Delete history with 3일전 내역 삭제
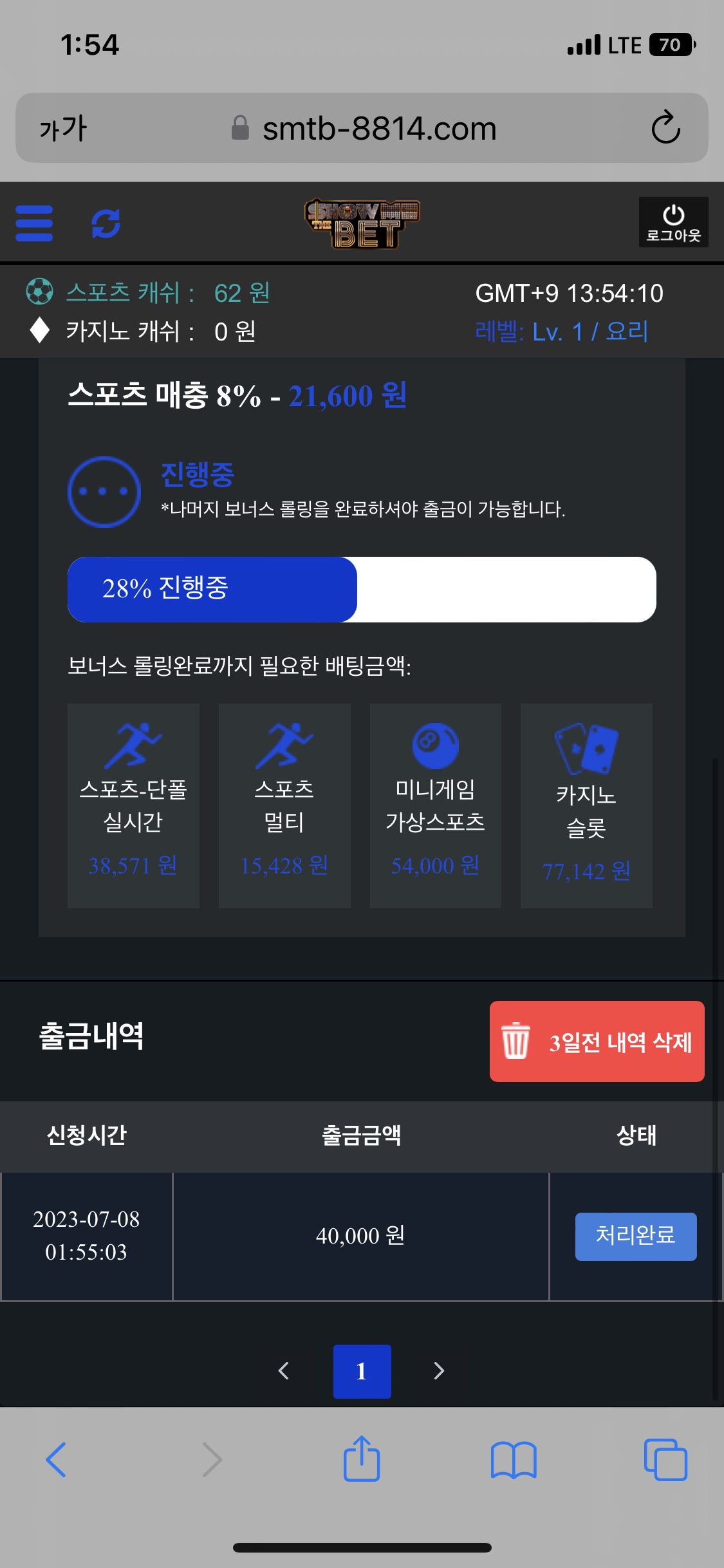 pyautogui.click(x=597, y=1041)
